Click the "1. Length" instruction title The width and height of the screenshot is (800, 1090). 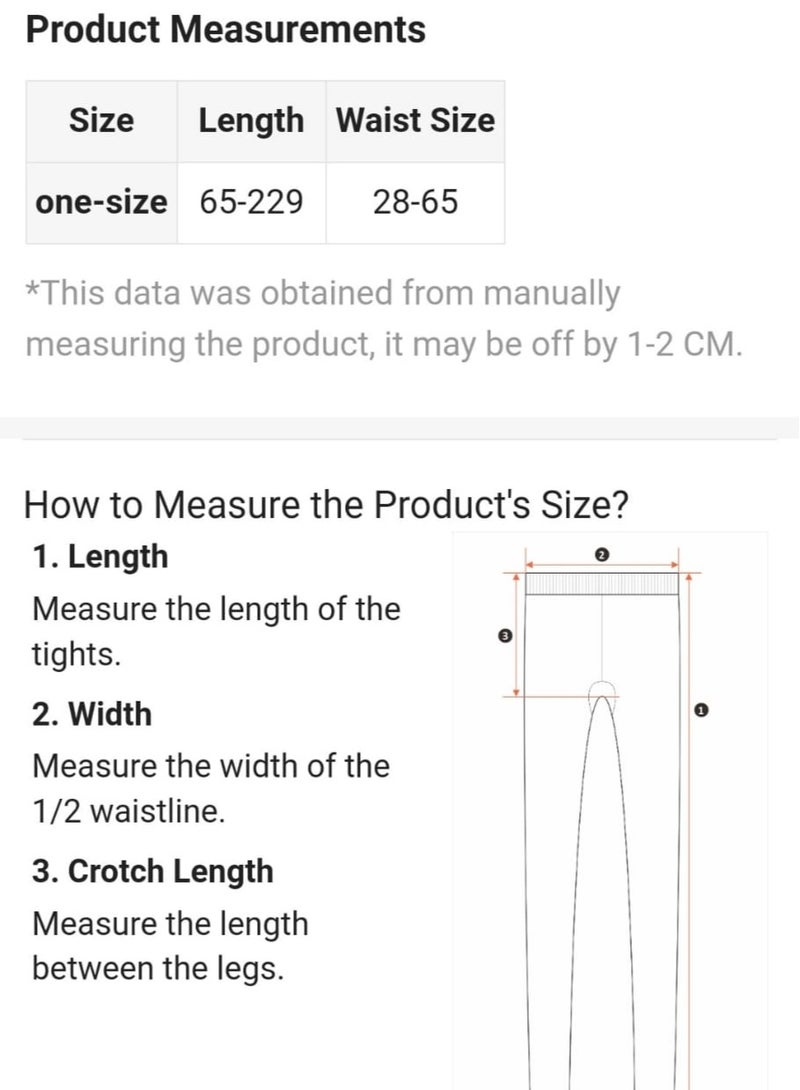tap(100, 557)
